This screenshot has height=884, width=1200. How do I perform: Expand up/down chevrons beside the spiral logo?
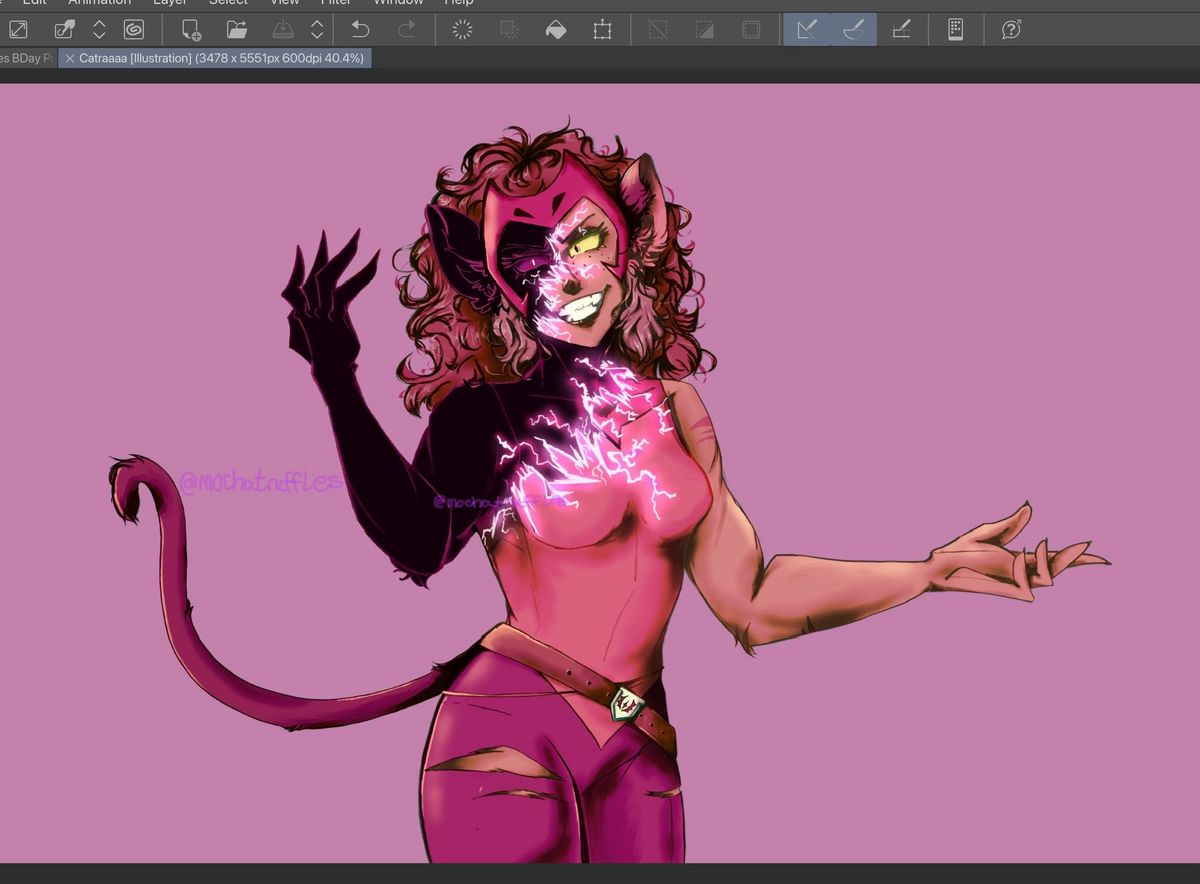(x=99, y=30)
